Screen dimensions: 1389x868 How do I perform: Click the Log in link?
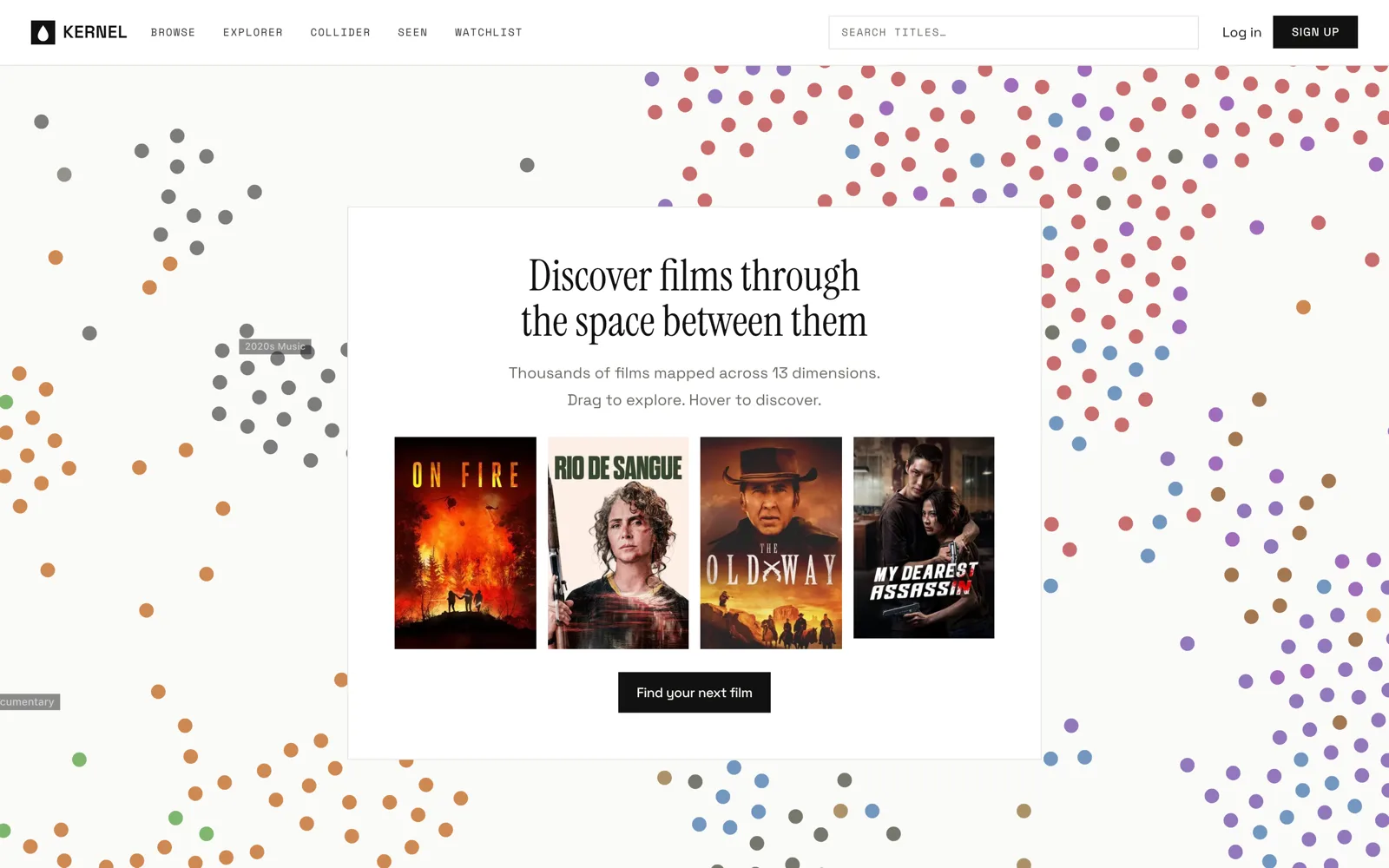coord(1241,32)
